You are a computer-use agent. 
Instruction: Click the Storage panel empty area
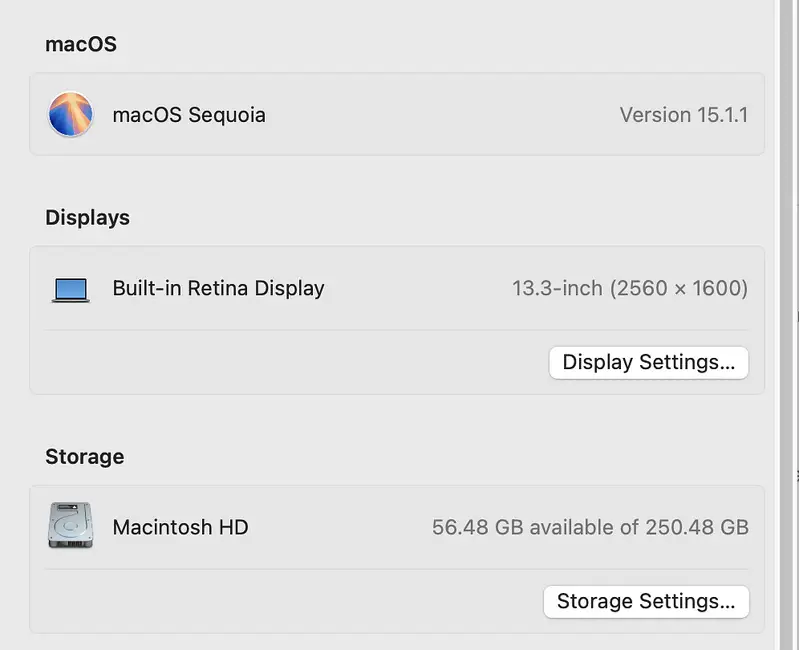tap(280, 601)
